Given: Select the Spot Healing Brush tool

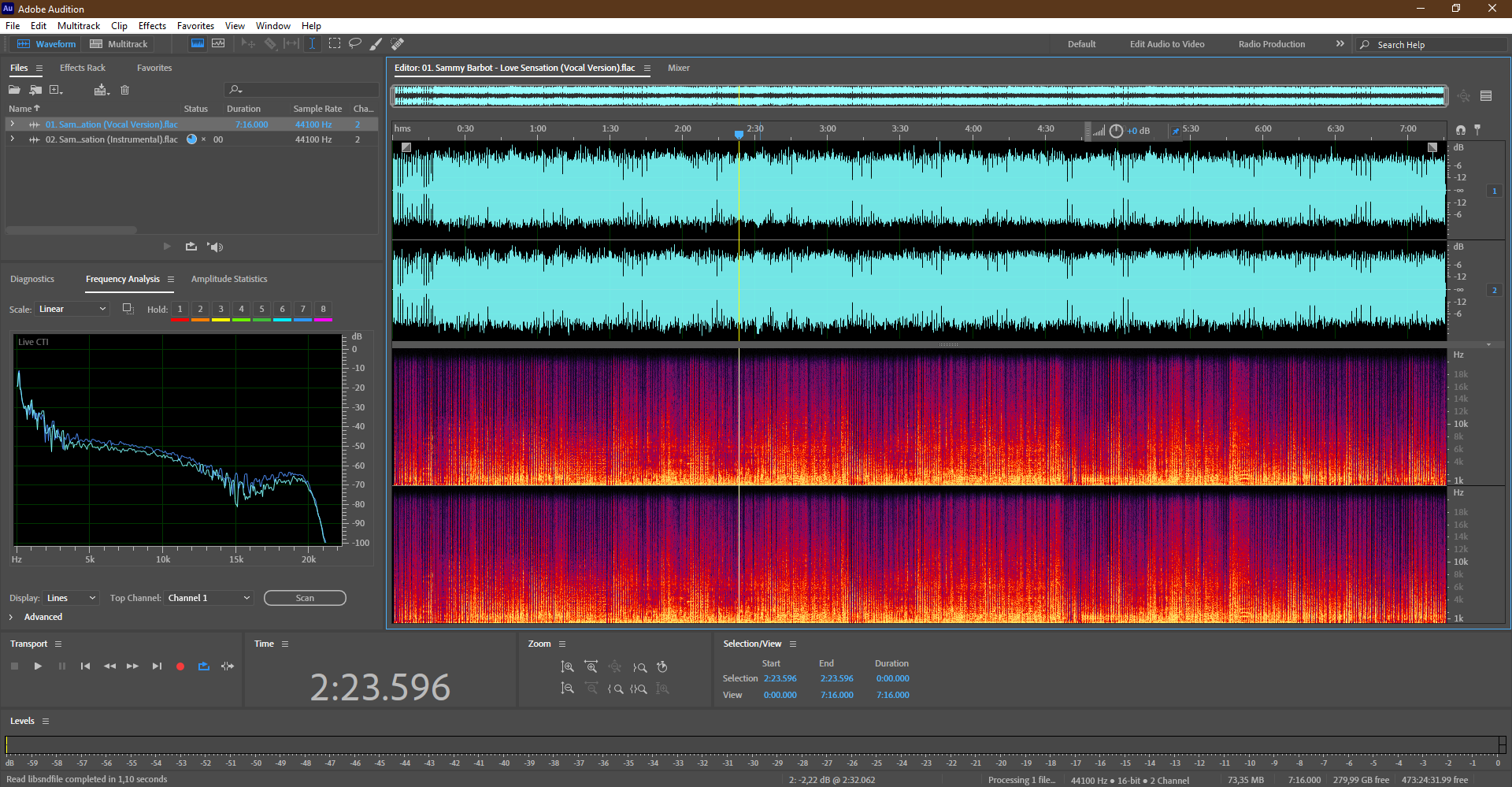Looking at the screenshot, I should coord(398,43).
